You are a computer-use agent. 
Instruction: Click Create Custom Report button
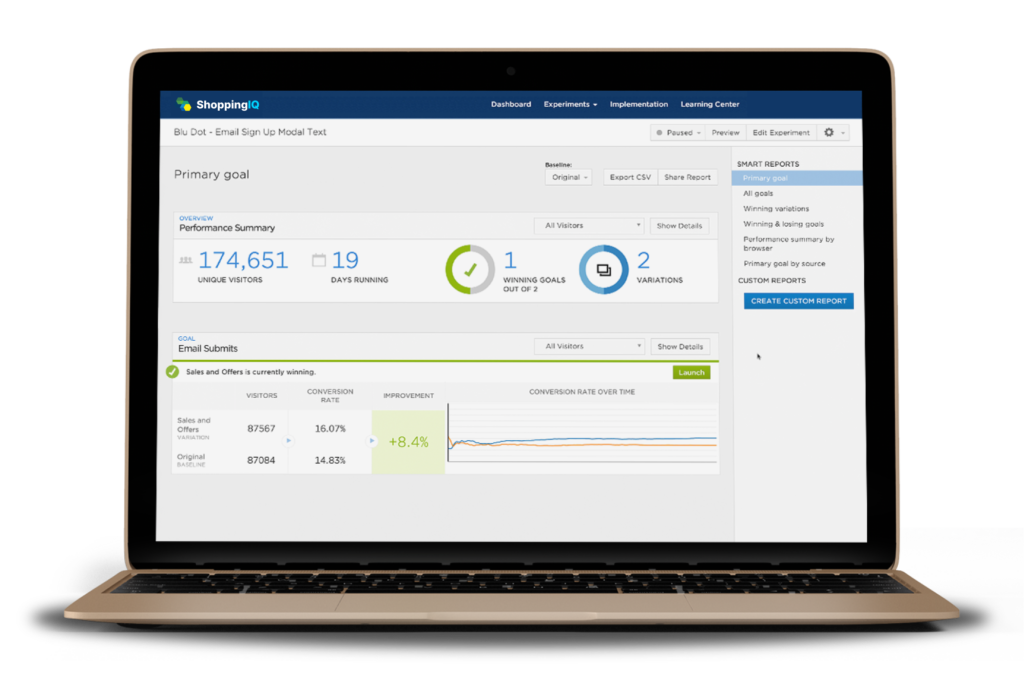(798, 301)
